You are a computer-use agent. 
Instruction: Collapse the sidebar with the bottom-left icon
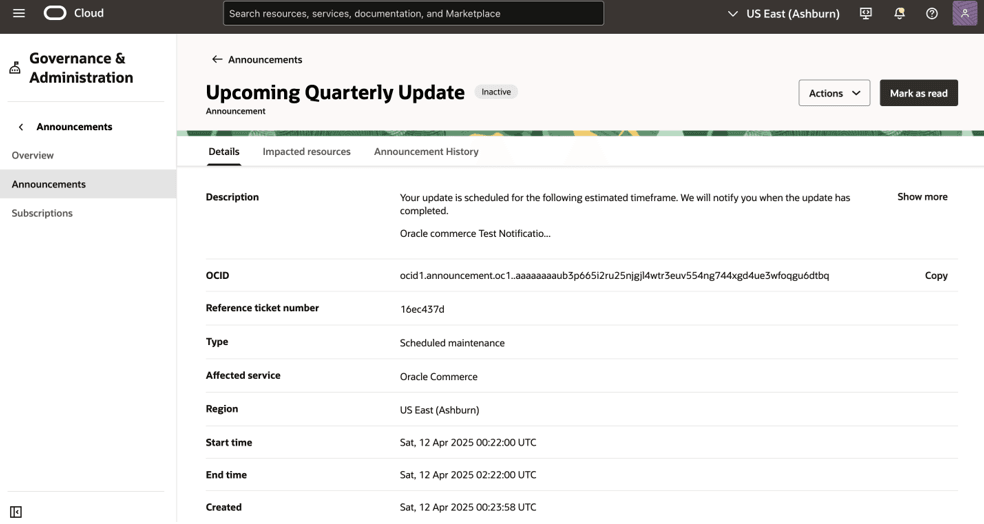(16, 512)
